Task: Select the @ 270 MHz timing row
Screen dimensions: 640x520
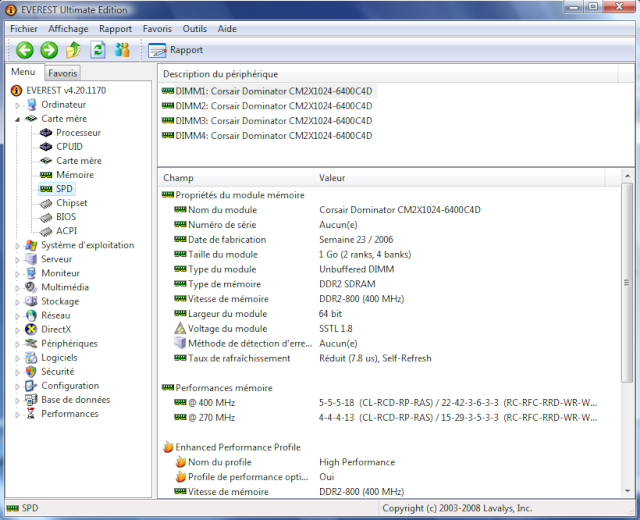Action: coord(390,418)
